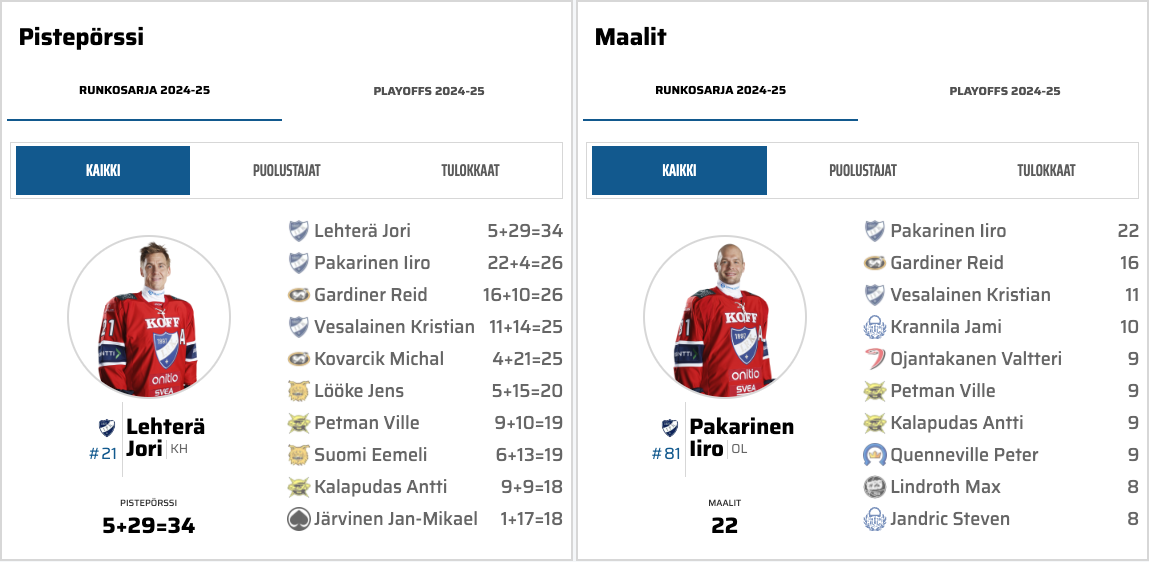
Task: Switch Pistepörssi to Playoffs 2024-25 tab
Action: [429, 91]
